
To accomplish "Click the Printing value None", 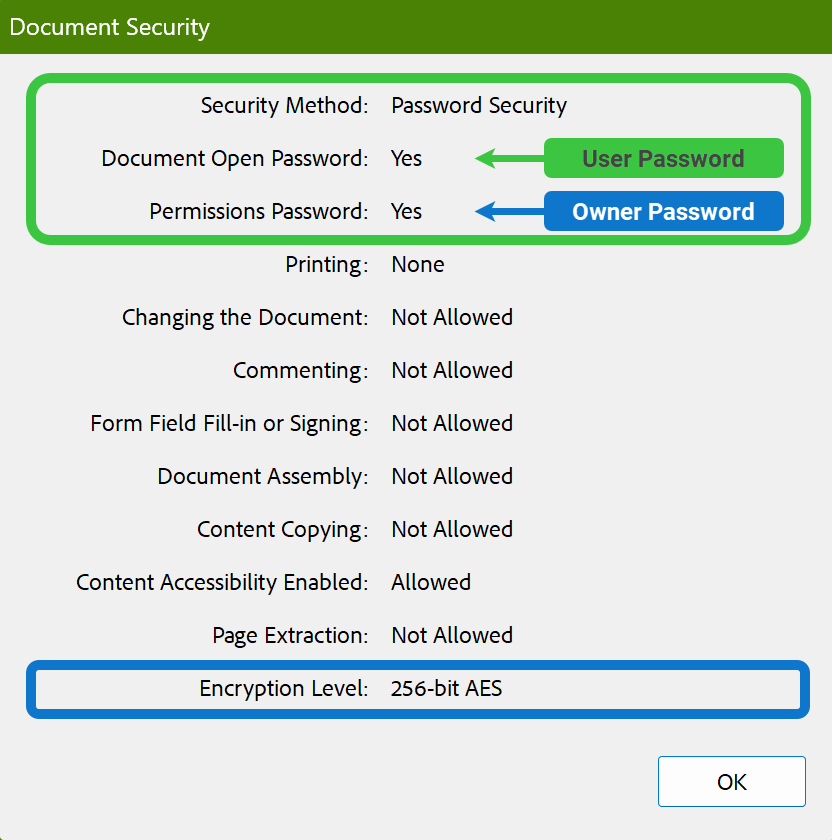I will coord(418,264).
